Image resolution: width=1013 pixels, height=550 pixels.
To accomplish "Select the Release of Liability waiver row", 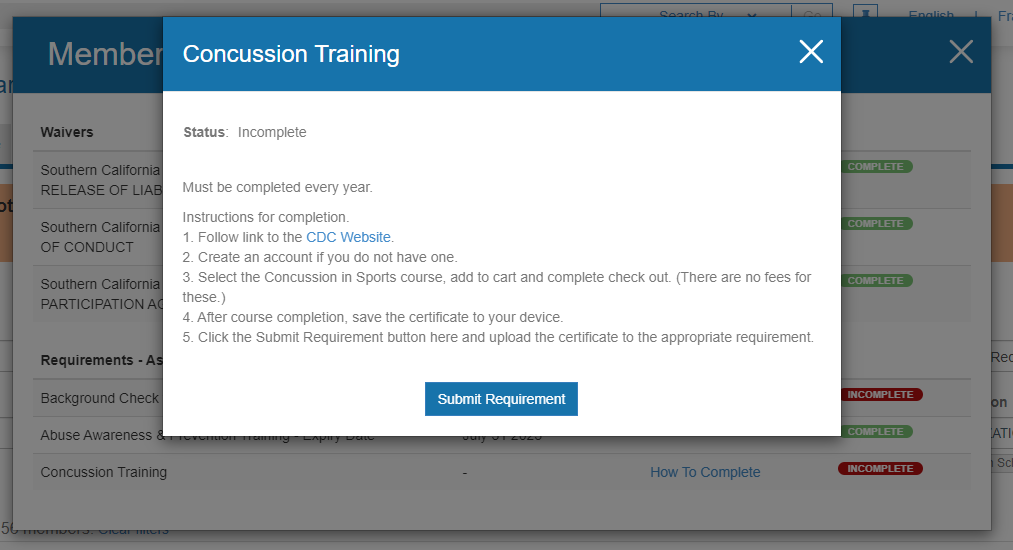I will [100, 179].
